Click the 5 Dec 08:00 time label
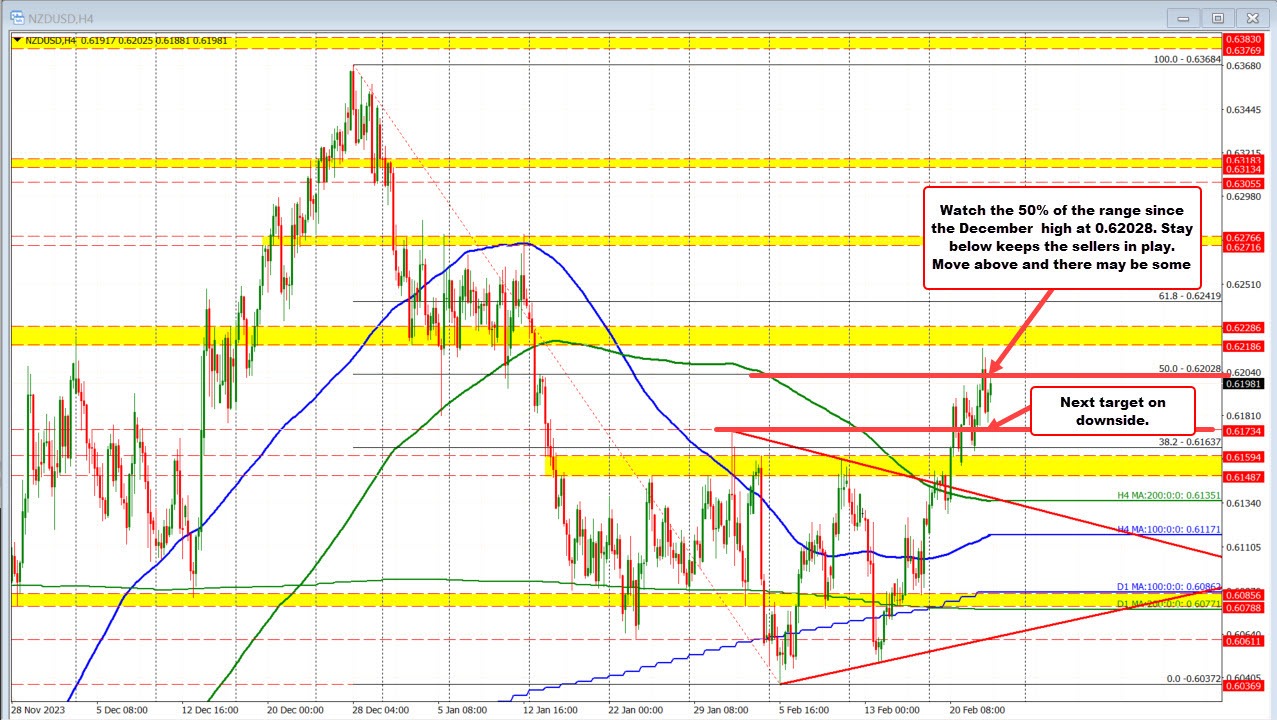 coord(124,709)
